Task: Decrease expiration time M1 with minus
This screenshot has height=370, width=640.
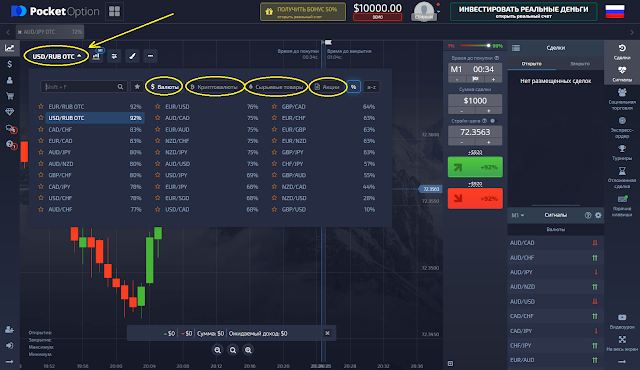Action: (457, 79)
